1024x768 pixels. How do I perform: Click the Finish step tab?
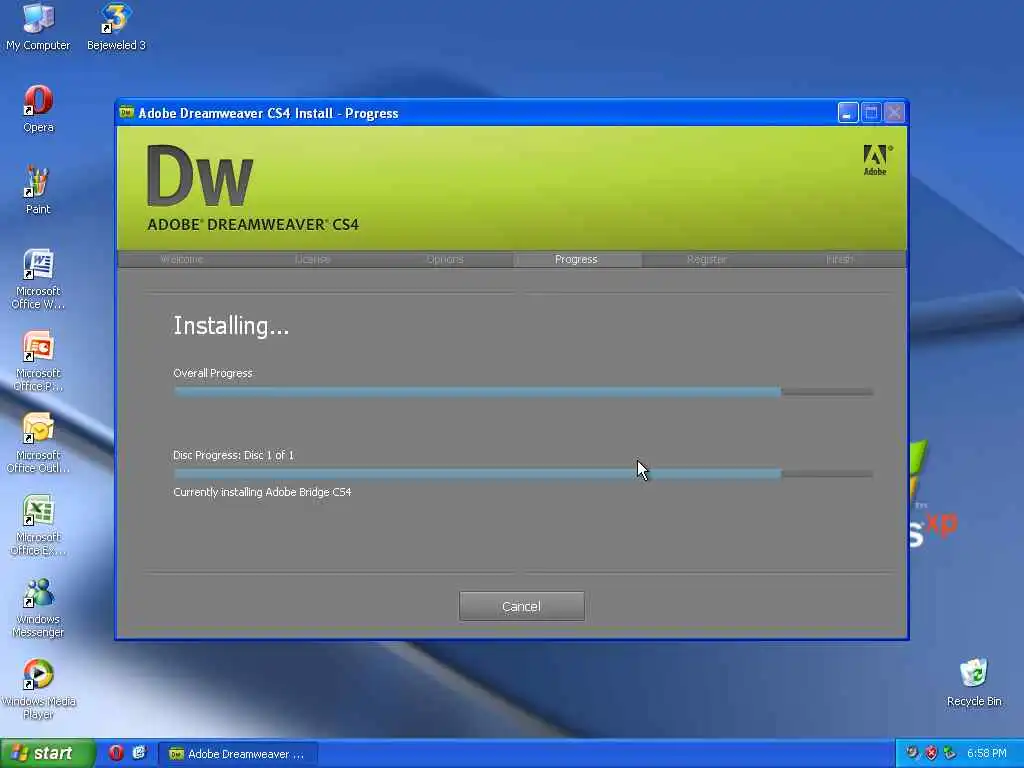click(839, 259)
